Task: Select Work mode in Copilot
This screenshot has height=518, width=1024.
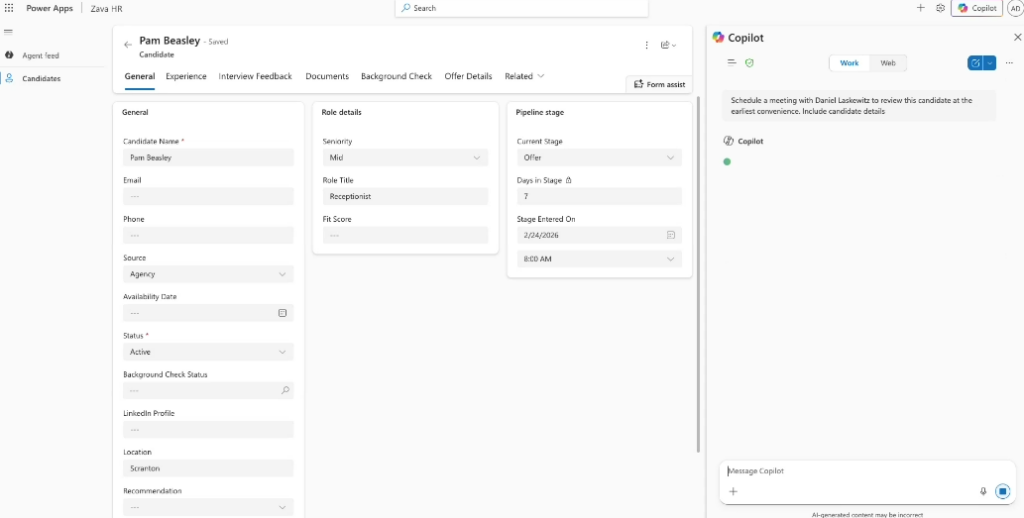Action: point(849,63)
